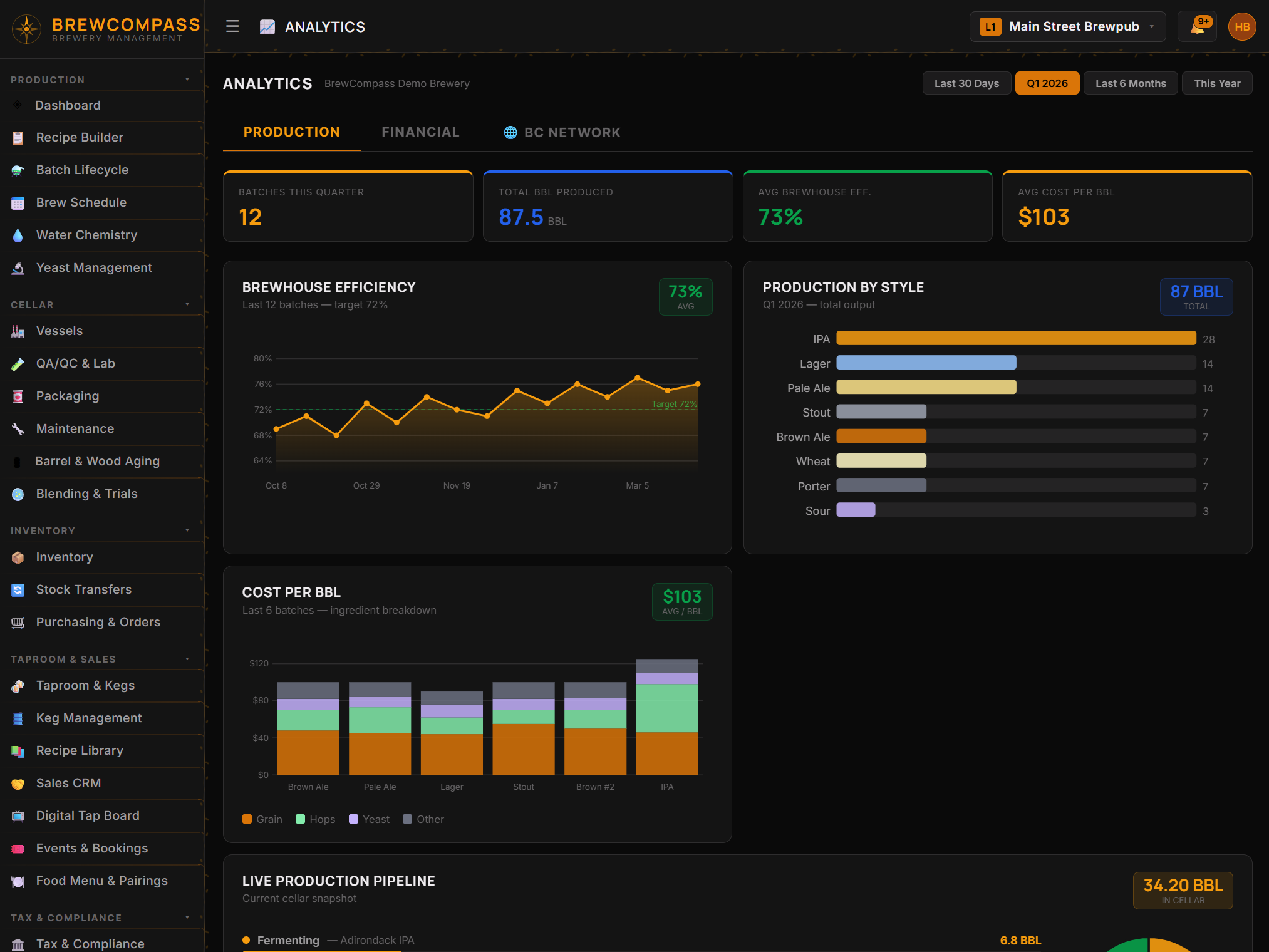
Task: Switch to the Financial tab
Action: pyautogui.click(x=421, y=132)
